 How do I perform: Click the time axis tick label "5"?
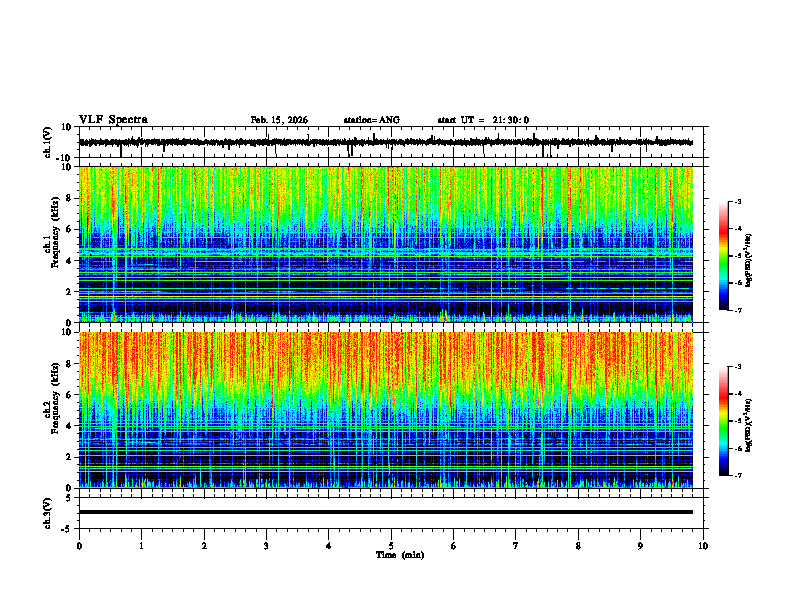tap(391, 546)
